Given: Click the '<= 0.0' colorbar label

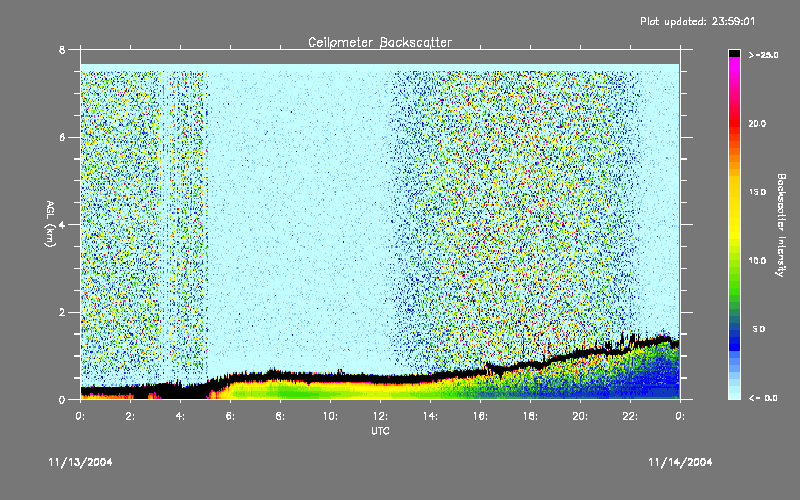Looking at the screenshot, I should click(763, 398).
